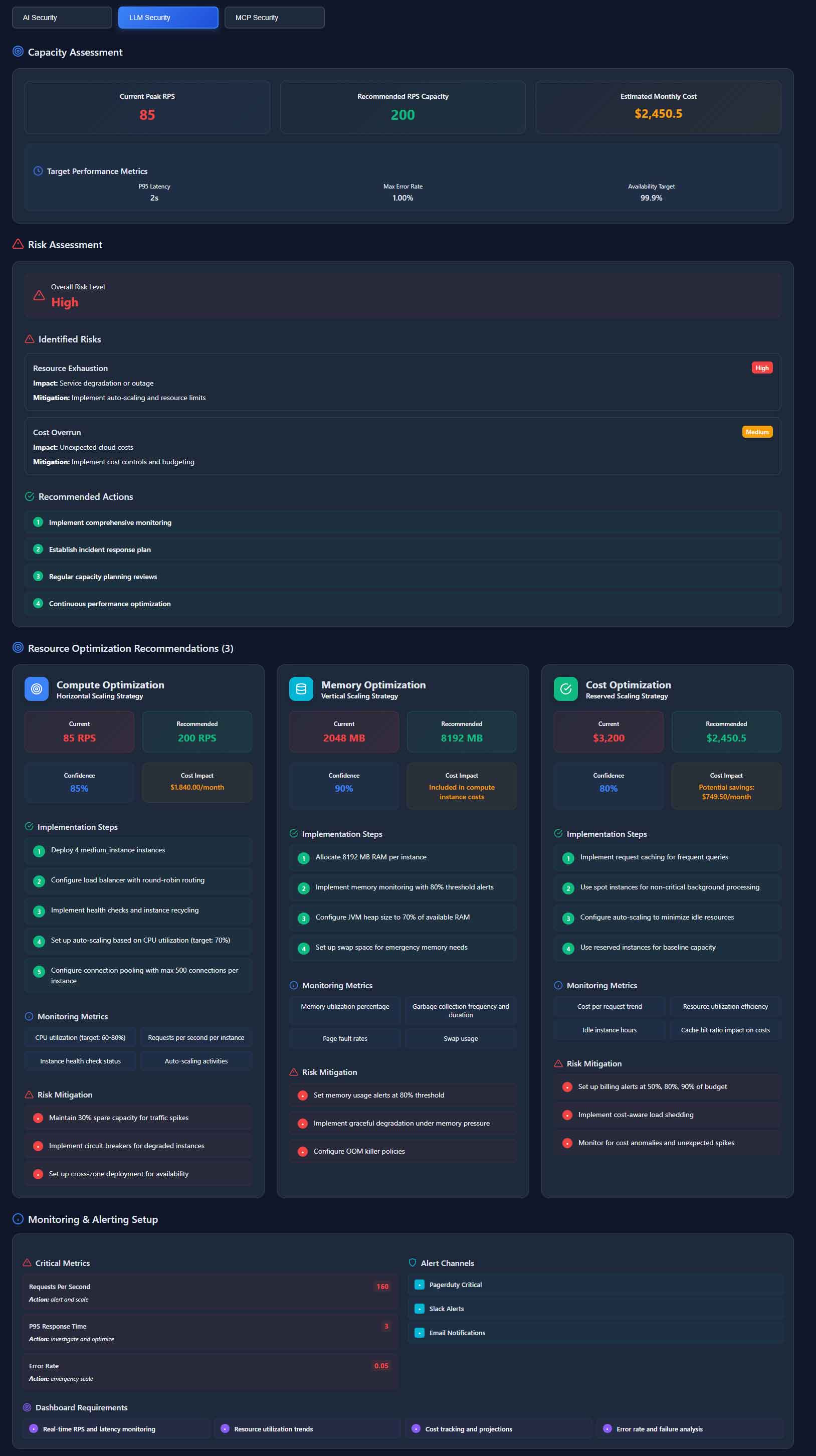
Task: Click the Requests Per Second 160 threshold value
Action: click(382, 1287)
